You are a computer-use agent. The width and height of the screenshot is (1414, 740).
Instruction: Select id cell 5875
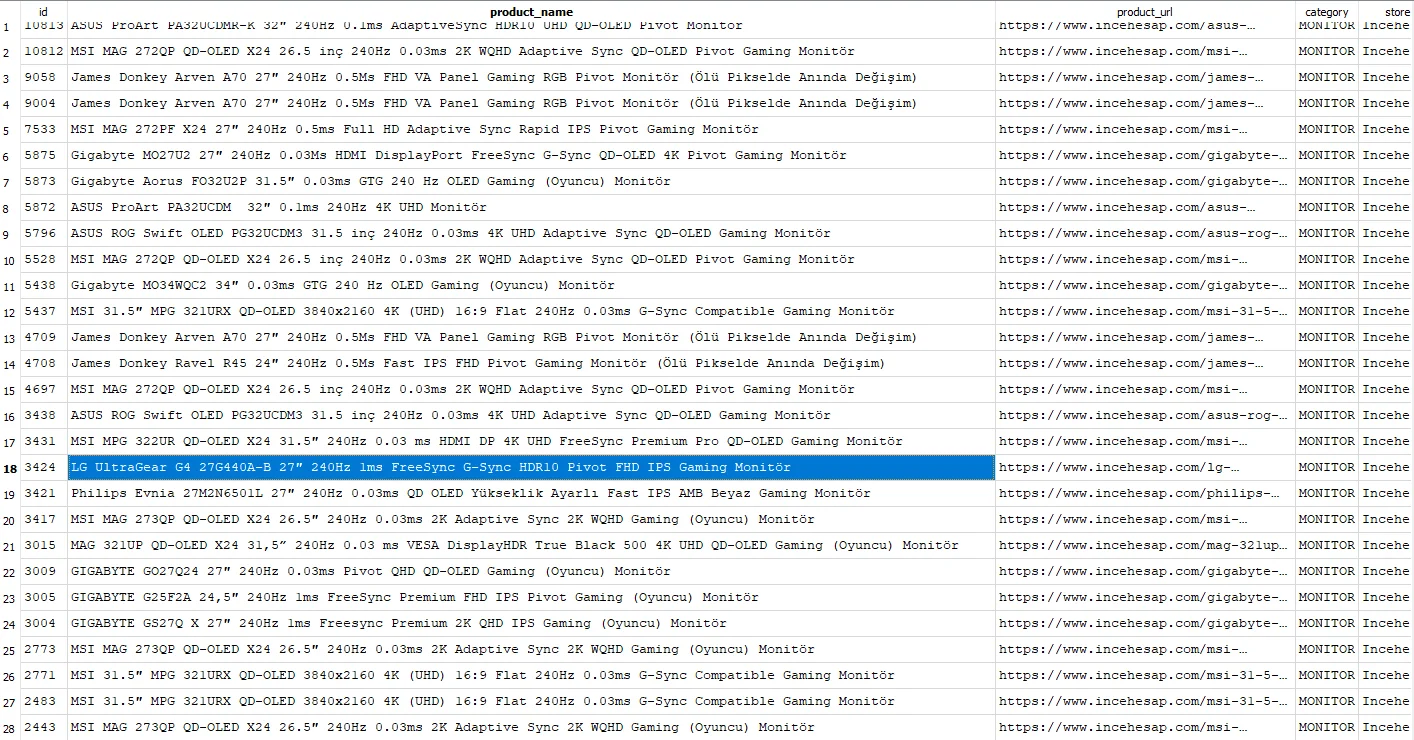[x=43, y=155]
